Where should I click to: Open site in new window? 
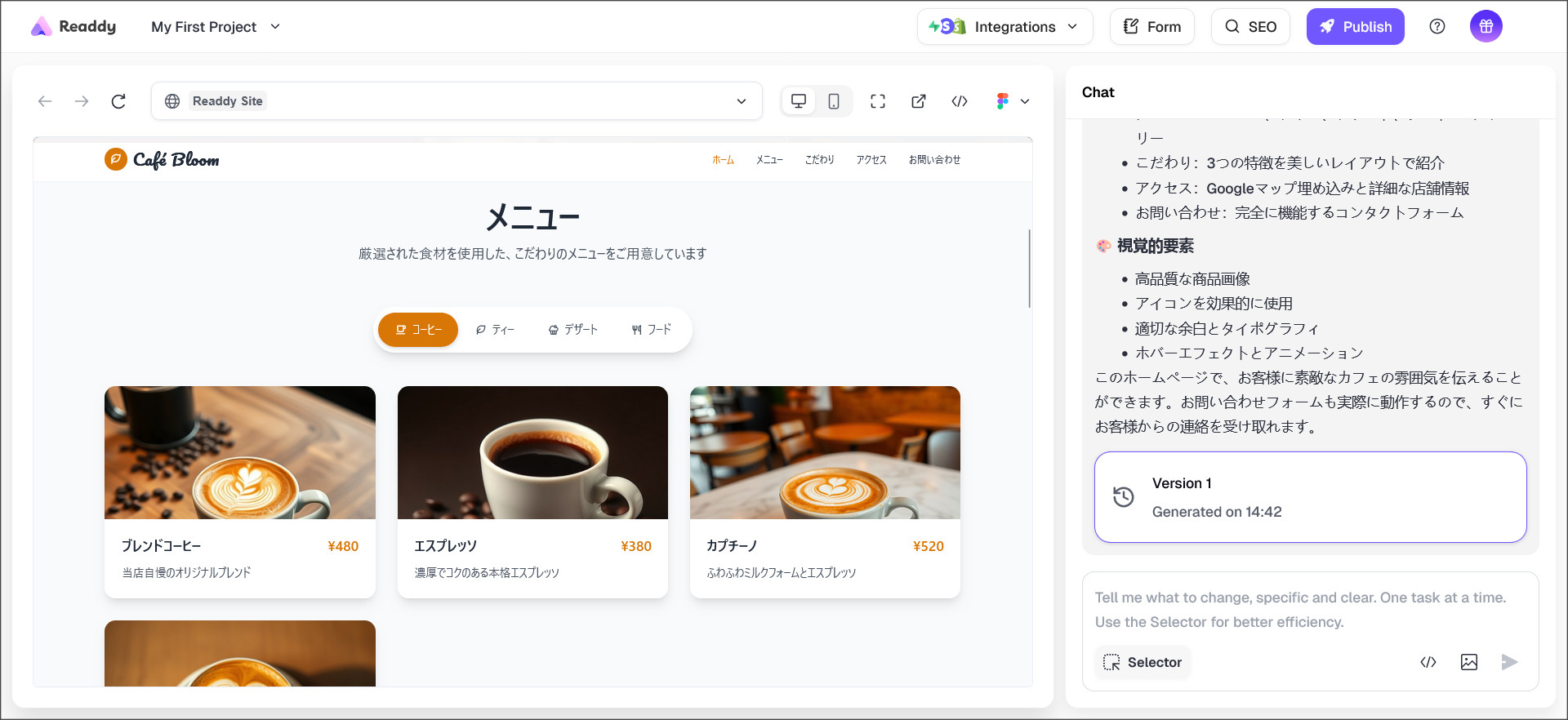(x=919, y=101)
